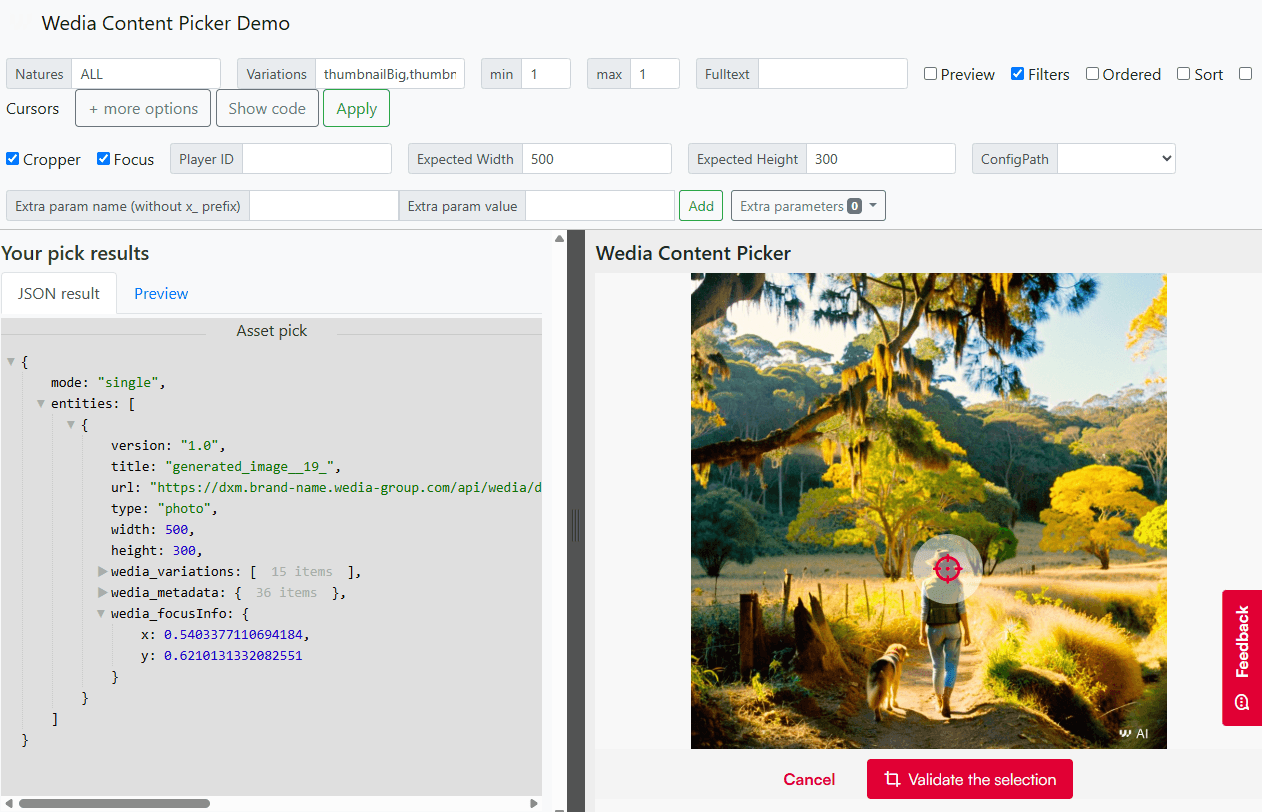Switch to the Preview tab

coord(161,293)
